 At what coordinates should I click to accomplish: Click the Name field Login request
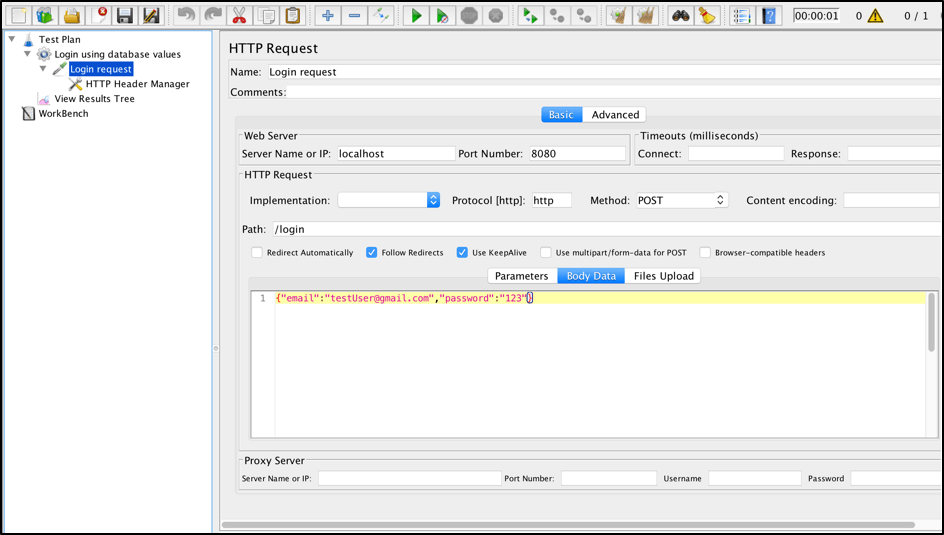(605, 72)
